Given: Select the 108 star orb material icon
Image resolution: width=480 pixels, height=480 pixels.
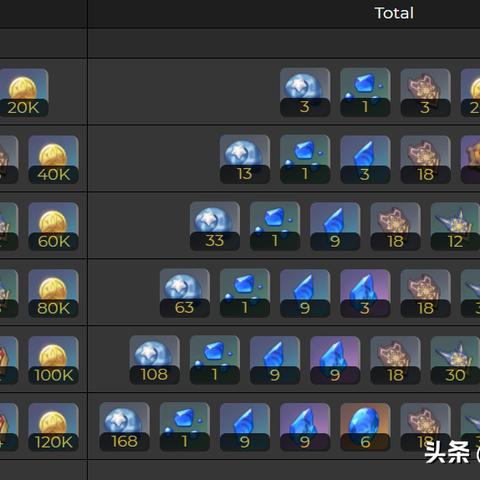Looking at the screenshot, I should pyautogui.click(x=155, y=360).
